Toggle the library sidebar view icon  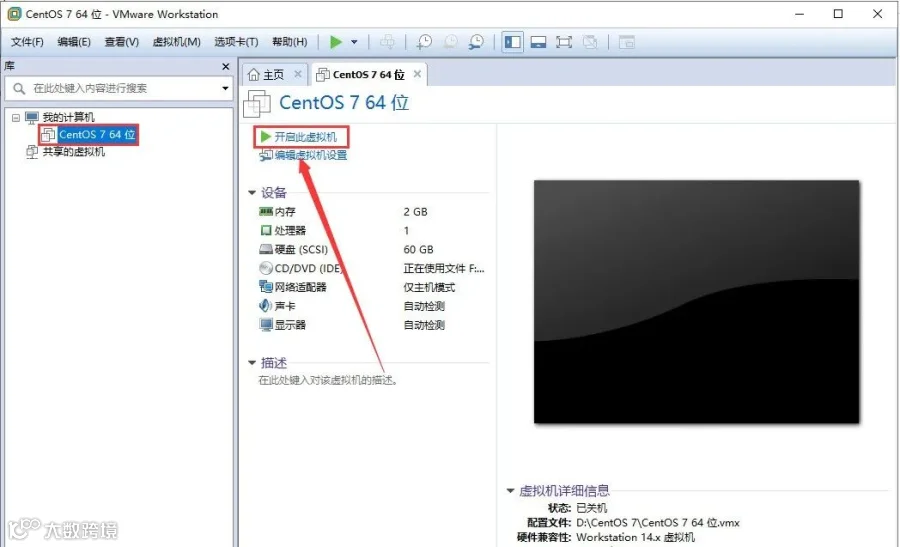pos(513,42)
